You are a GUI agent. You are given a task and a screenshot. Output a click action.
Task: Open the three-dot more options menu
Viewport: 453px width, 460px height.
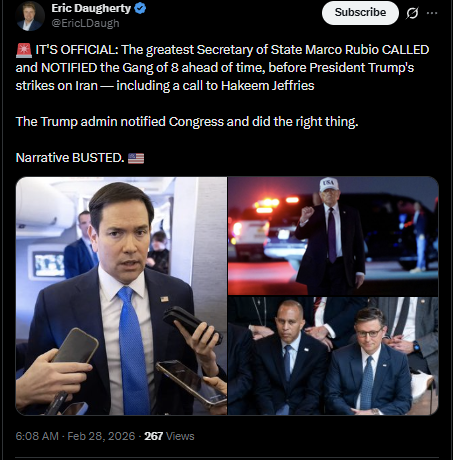click(x=432, y=13)
